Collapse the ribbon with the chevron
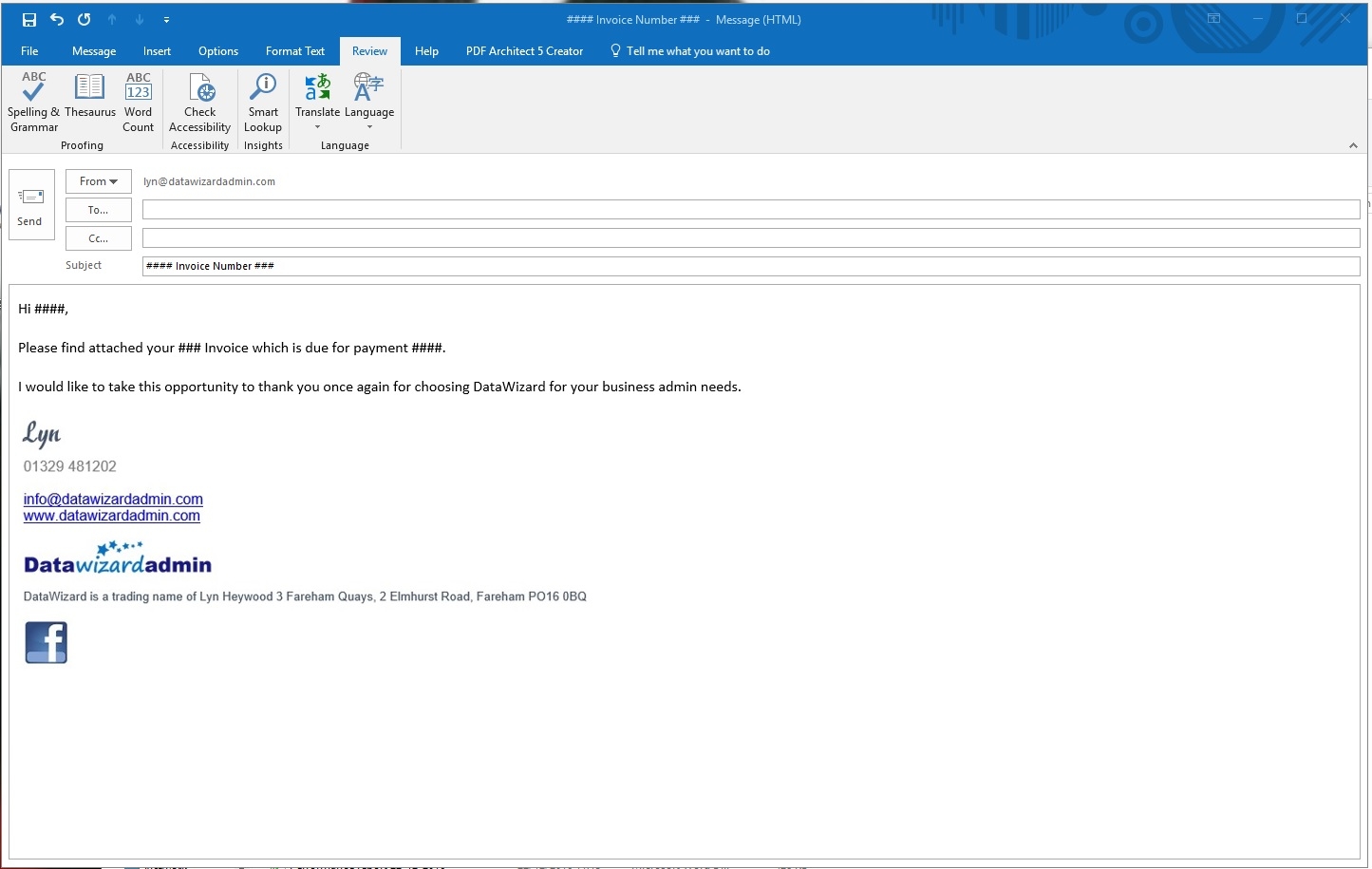Image resolution: width=1372 pixels, height=869 pixels. click(1353, 145)
